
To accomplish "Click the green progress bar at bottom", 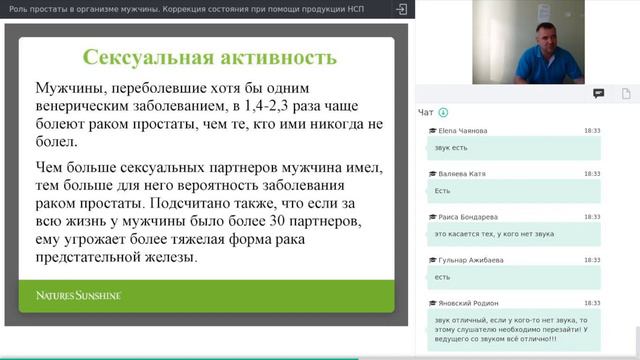I will pyautogui.click(x=179, y=359).
